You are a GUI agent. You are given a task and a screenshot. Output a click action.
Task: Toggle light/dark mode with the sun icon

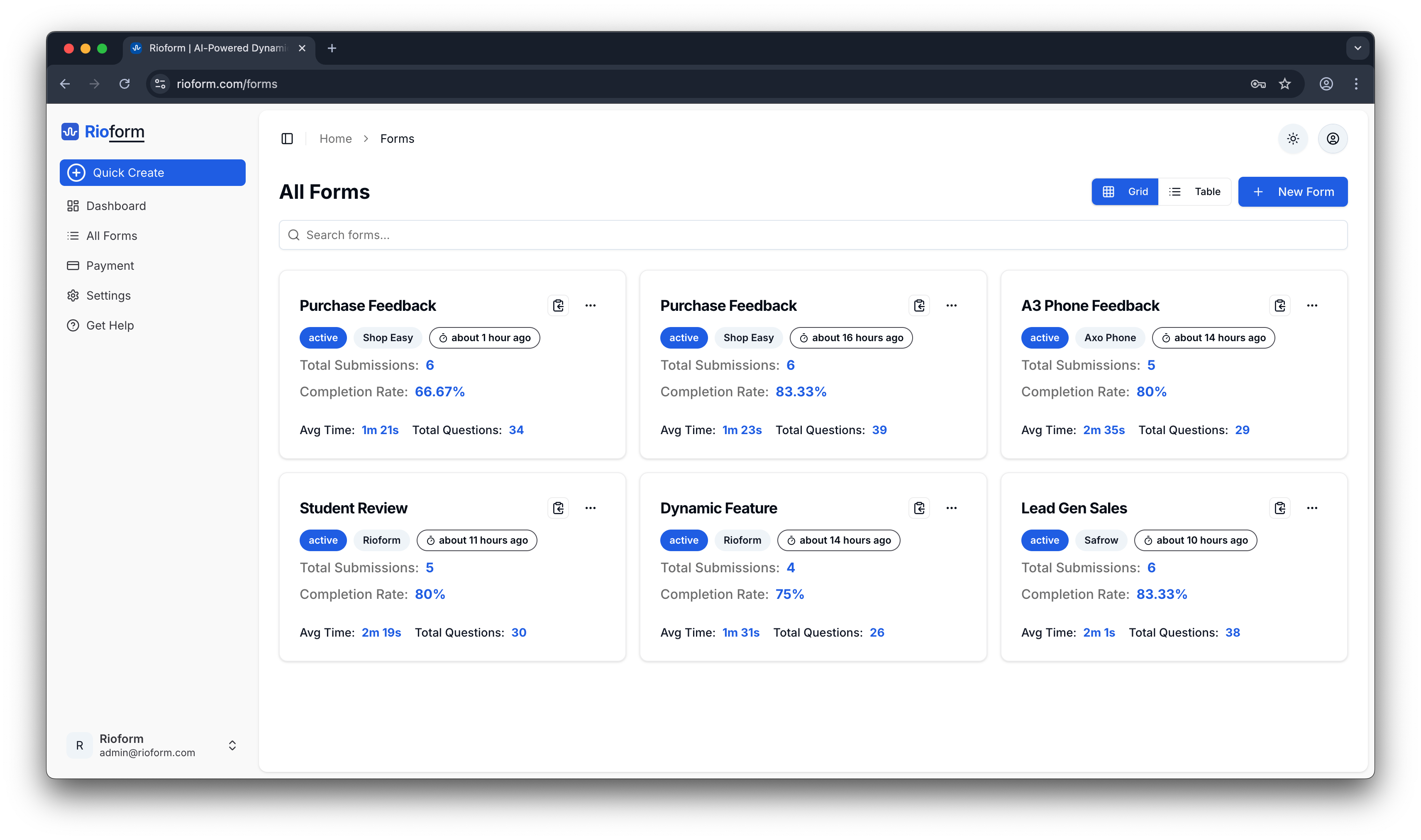click(1292, 138)
